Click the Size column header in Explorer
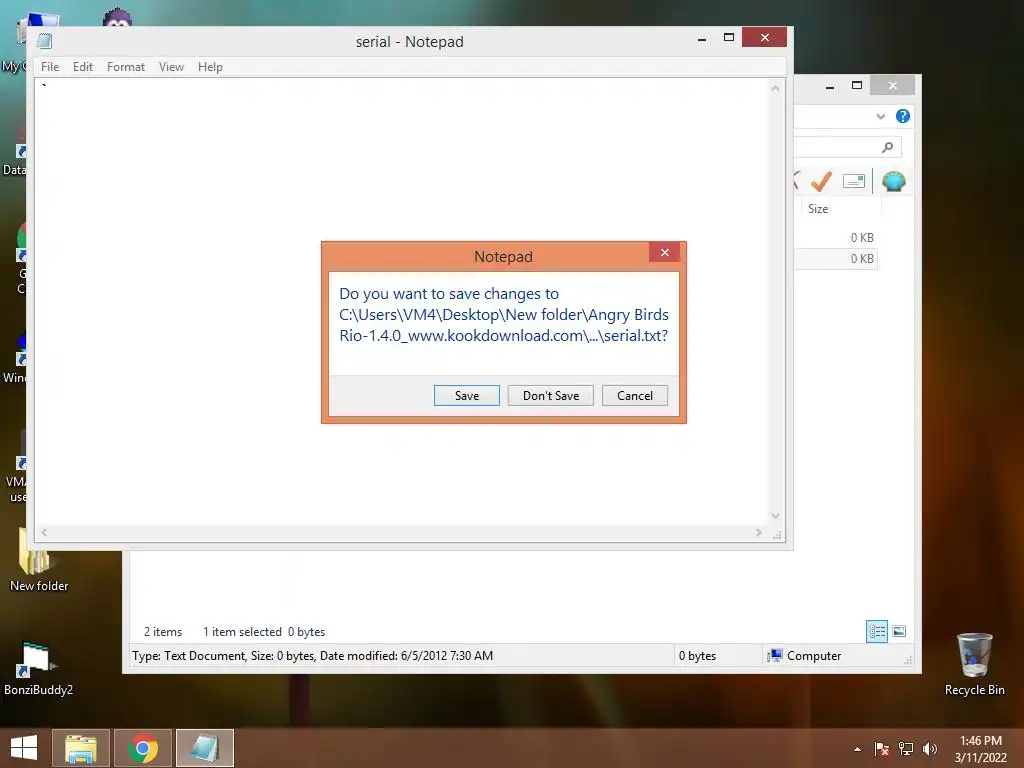 840,209
